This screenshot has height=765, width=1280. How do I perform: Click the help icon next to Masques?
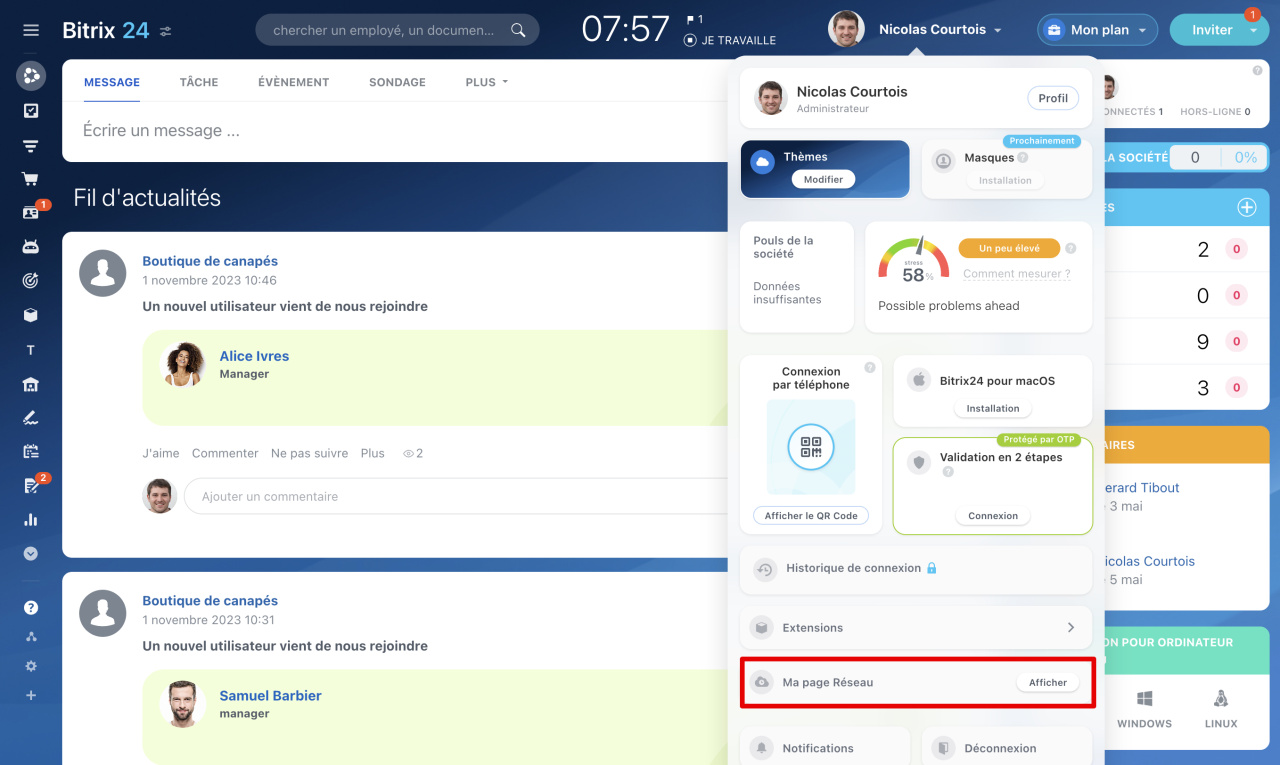(1023, 157)
